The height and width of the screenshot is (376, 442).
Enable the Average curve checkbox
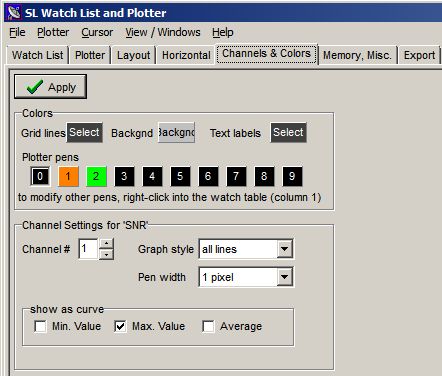(208, 326)
